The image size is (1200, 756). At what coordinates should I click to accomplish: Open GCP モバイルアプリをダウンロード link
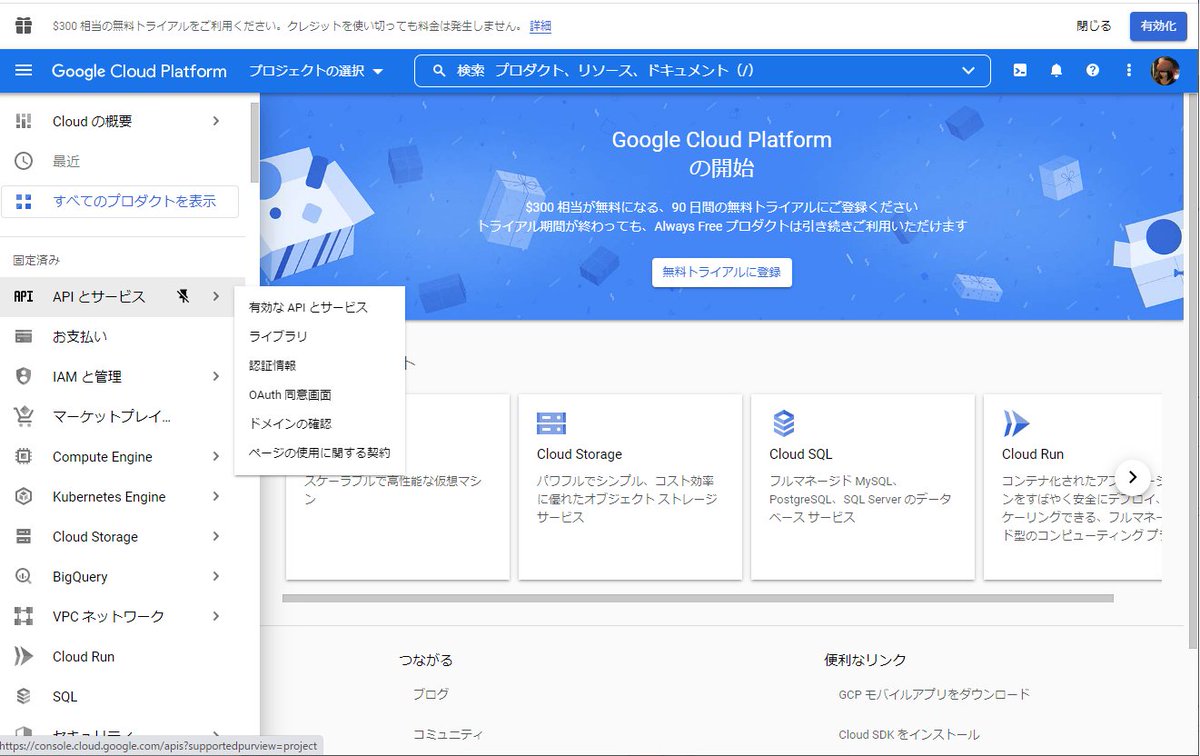coord(934,694)
